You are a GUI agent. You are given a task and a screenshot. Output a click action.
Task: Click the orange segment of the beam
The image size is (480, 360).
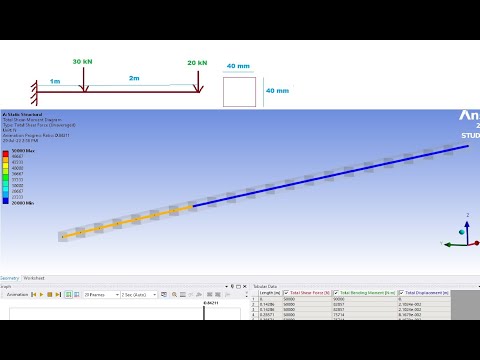(x=128, y=221)
